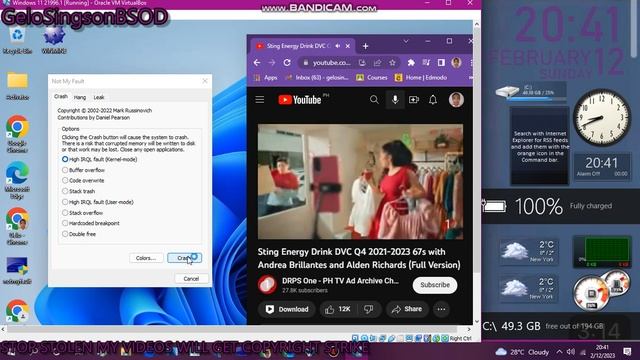The image size is (640, 360).
Task: Open the Colors... dialog button
Action: coord(146,258)
